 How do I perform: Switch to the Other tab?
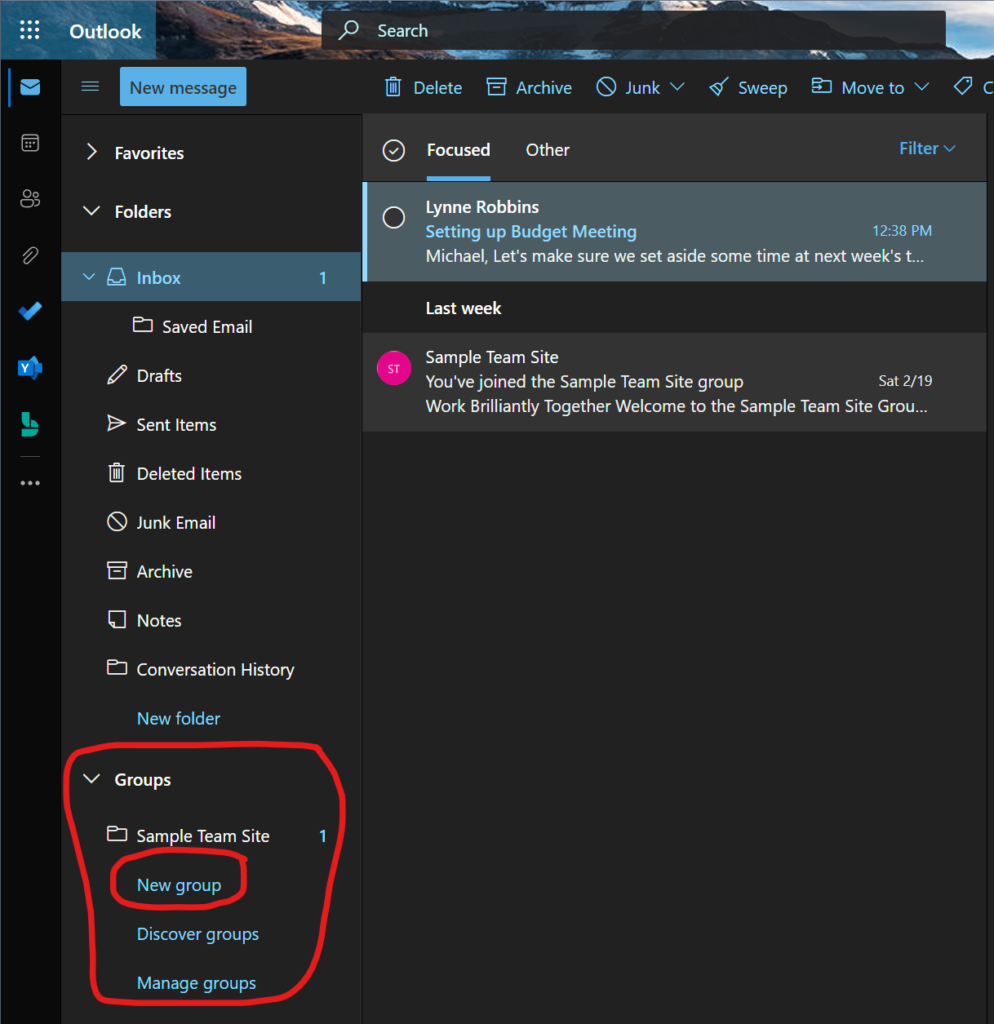pyautogui.click(x=547, y=150)
